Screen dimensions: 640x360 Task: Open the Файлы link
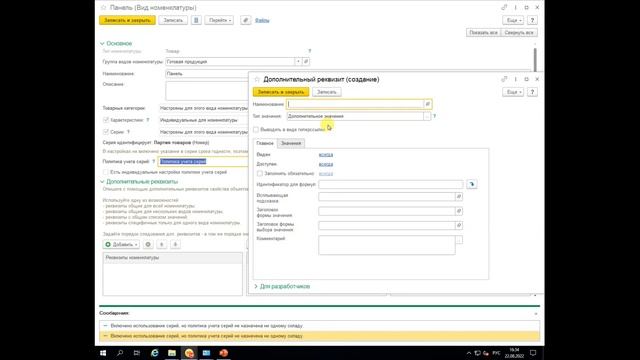pyautogui.click(x=262, y=20)
